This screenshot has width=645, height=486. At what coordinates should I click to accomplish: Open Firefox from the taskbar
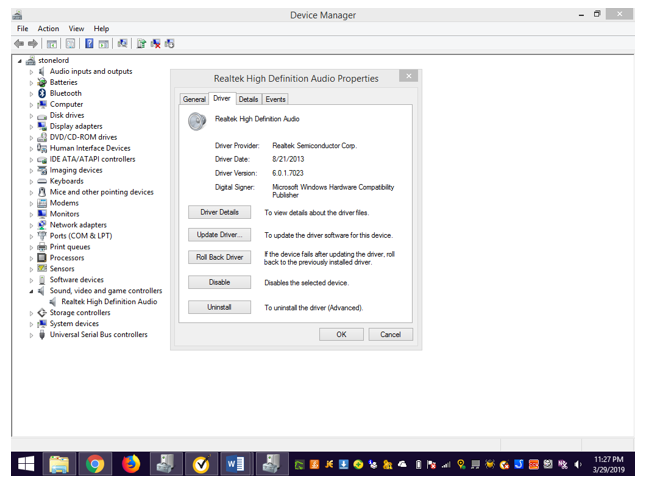coord(131,464)
